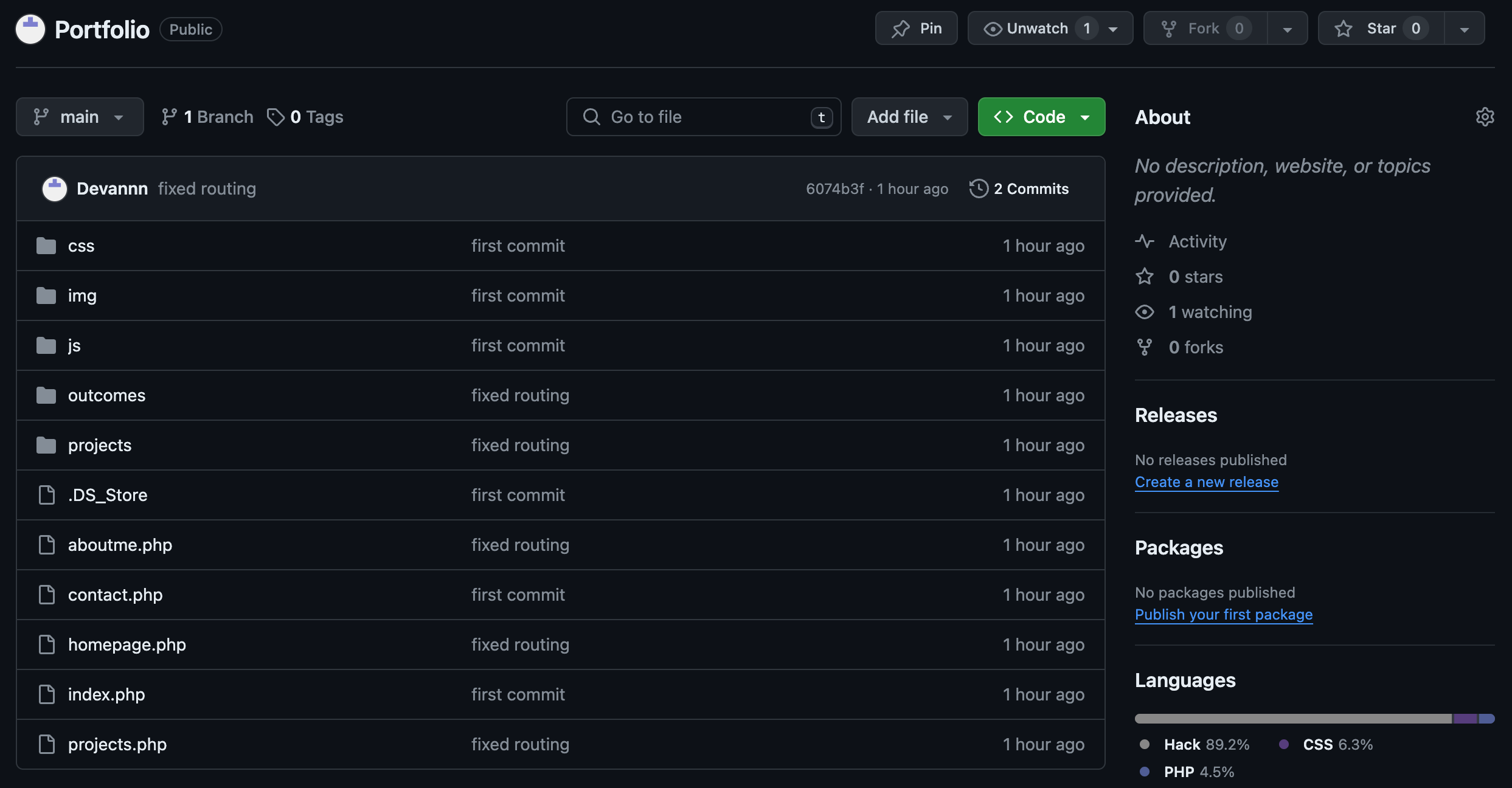Open the 0 Tags link

tap(305, 117)
